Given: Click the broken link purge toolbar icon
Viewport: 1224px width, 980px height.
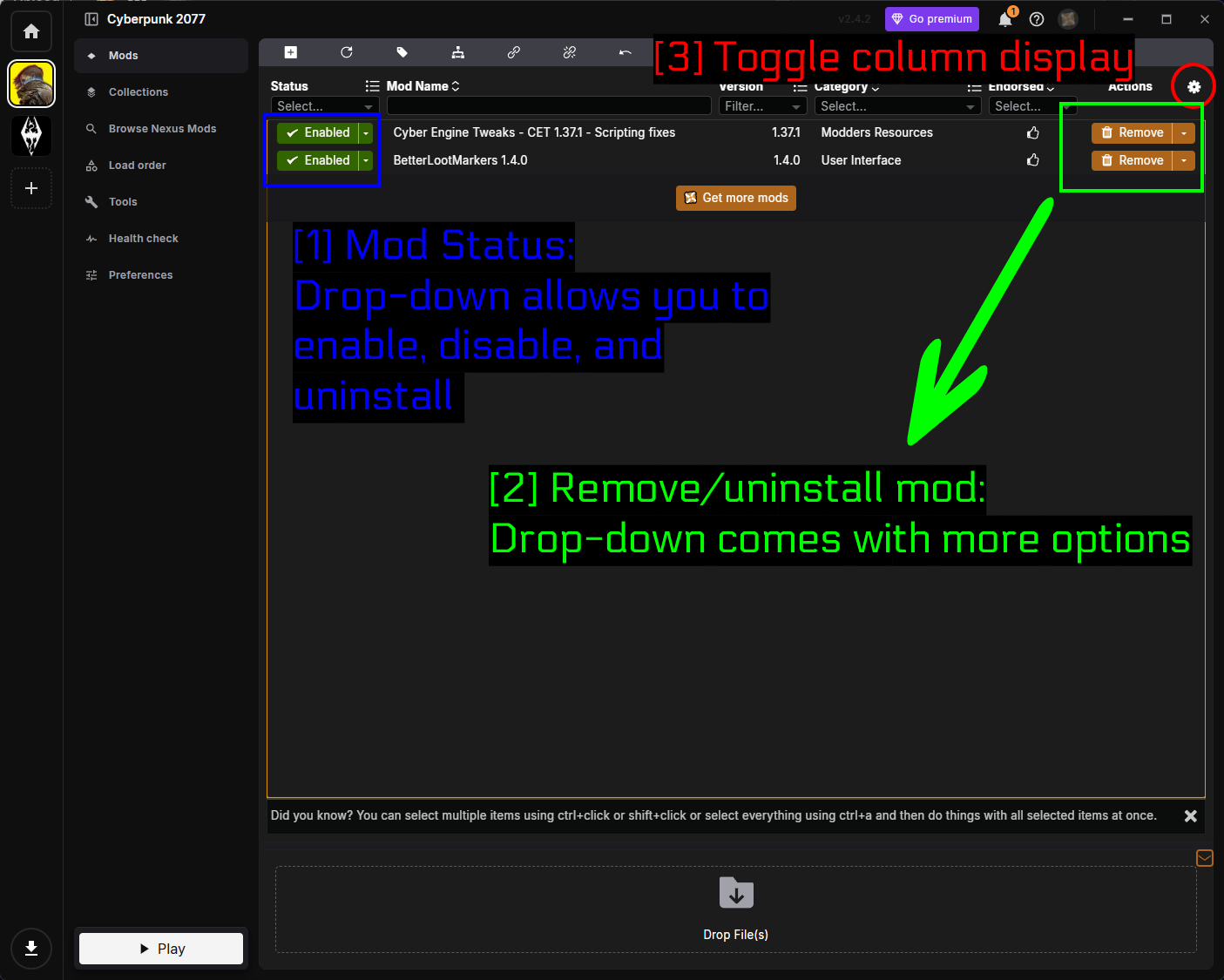Looking at the screenshot, I should point(570,52).
